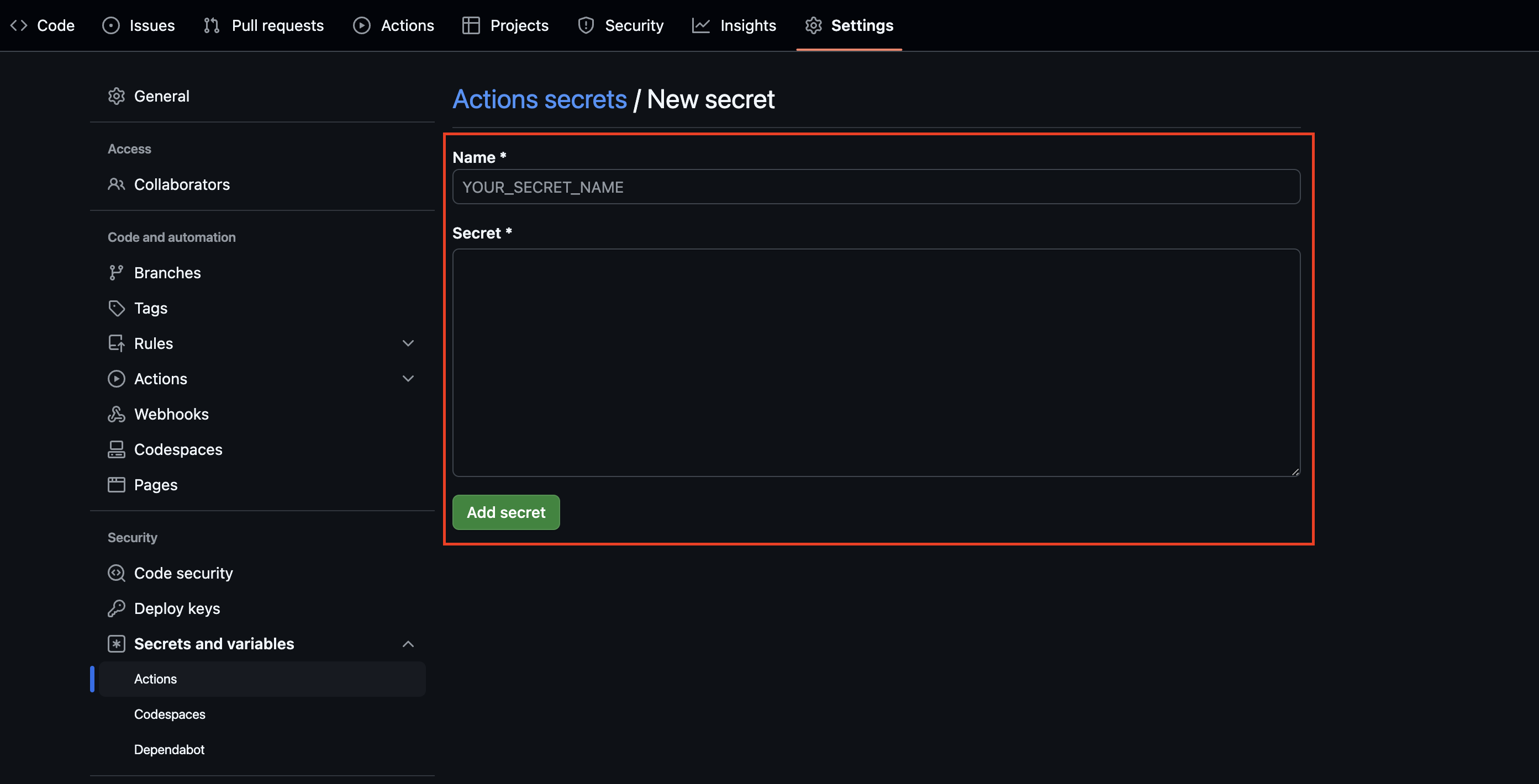The image size is (1539, 784).
Task: Switch to the Insights tab
Action: [734, 26]
